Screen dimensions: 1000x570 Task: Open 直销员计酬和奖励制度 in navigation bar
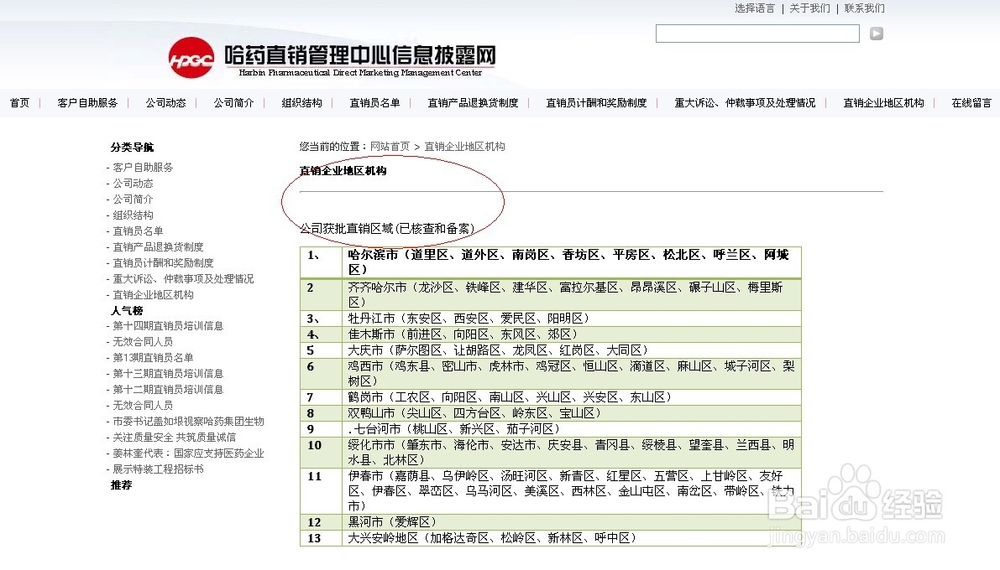[596, 103]
